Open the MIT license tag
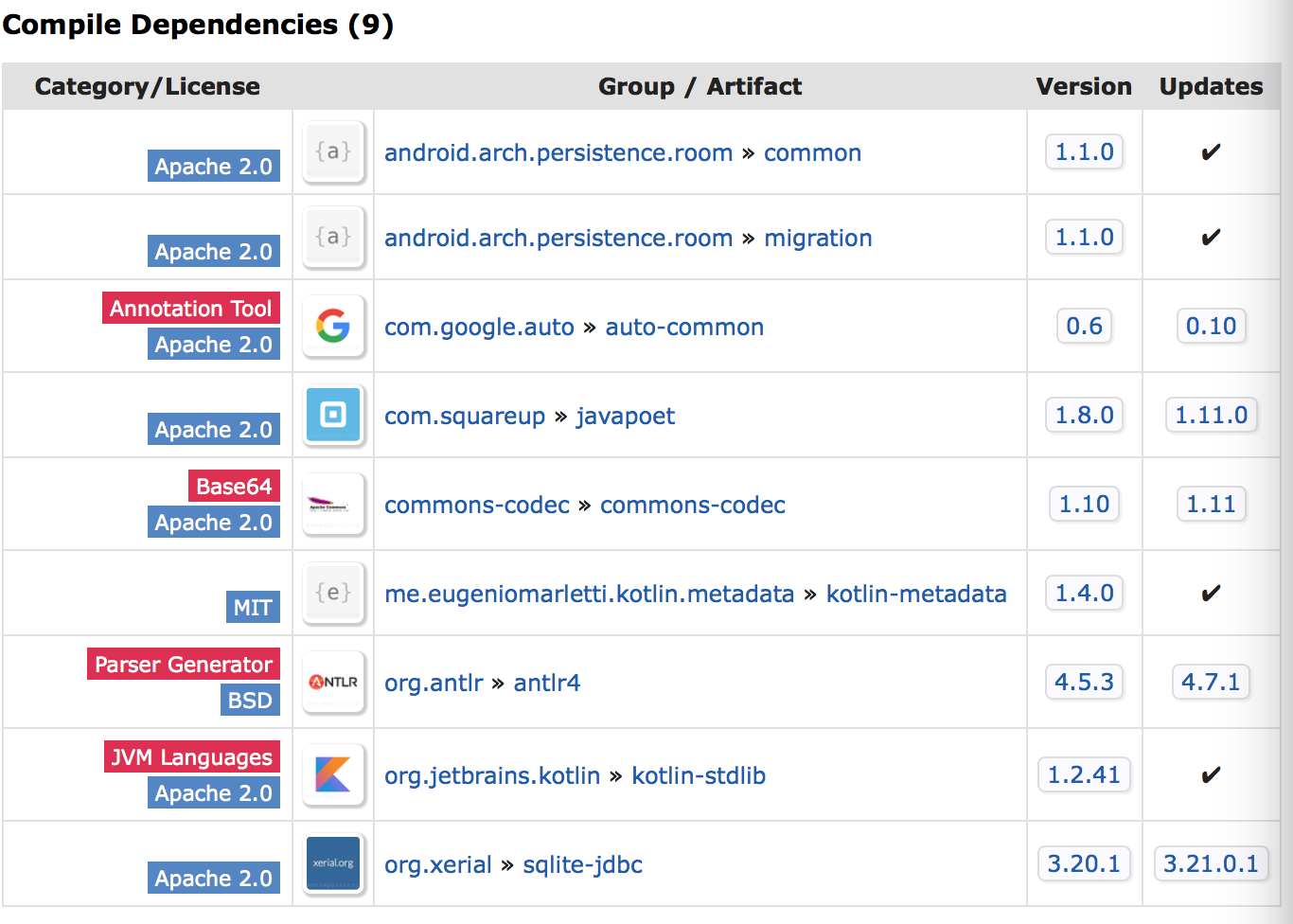The image size is (1293, 924). 253,608
